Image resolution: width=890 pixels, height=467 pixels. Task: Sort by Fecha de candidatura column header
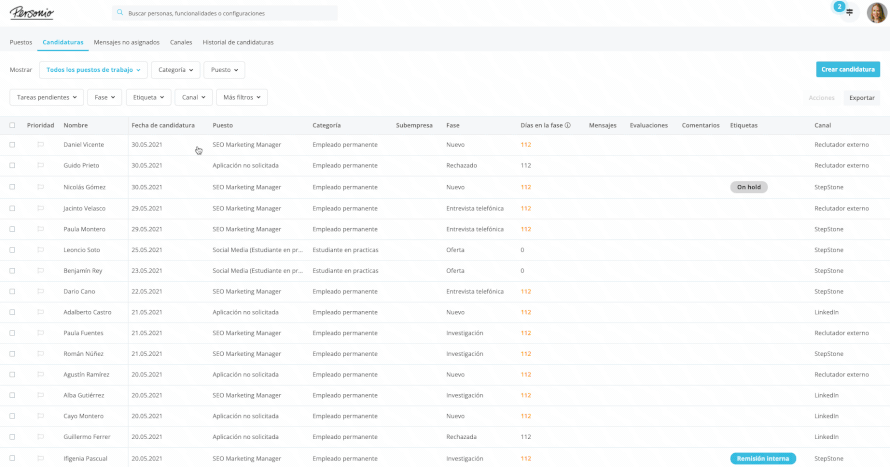163,125
